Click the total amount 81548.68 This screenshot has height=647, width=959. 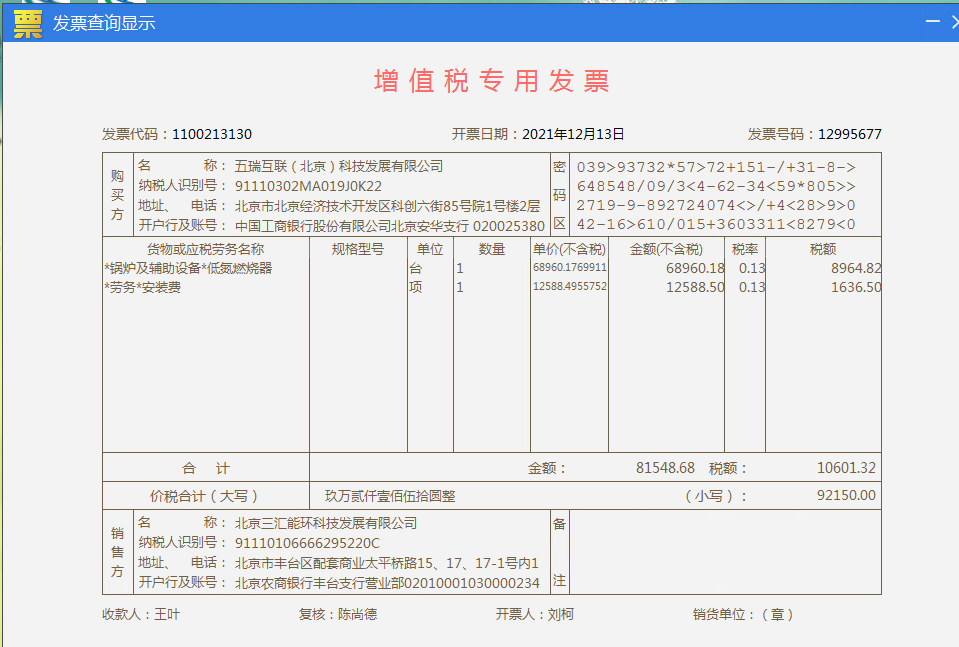[665, 467]
